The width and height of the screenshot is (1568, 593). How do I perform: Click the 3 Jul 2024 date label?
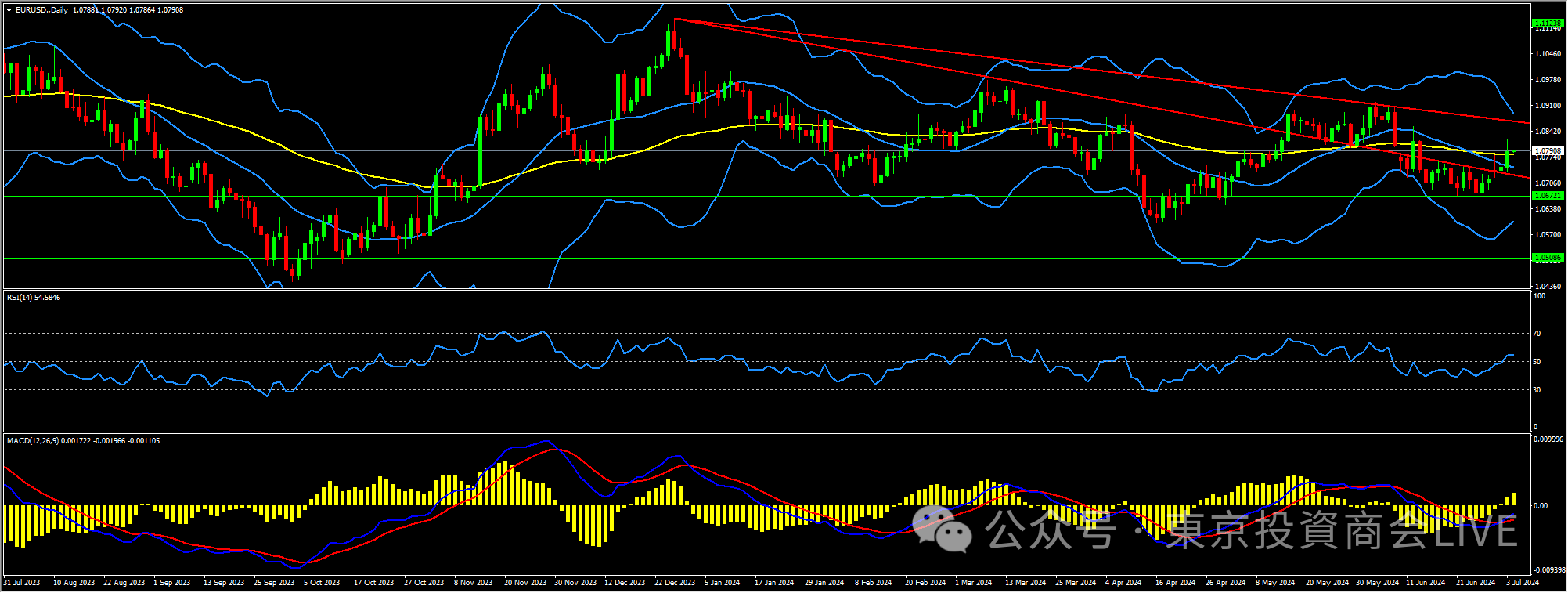[x=1523, y=583]
